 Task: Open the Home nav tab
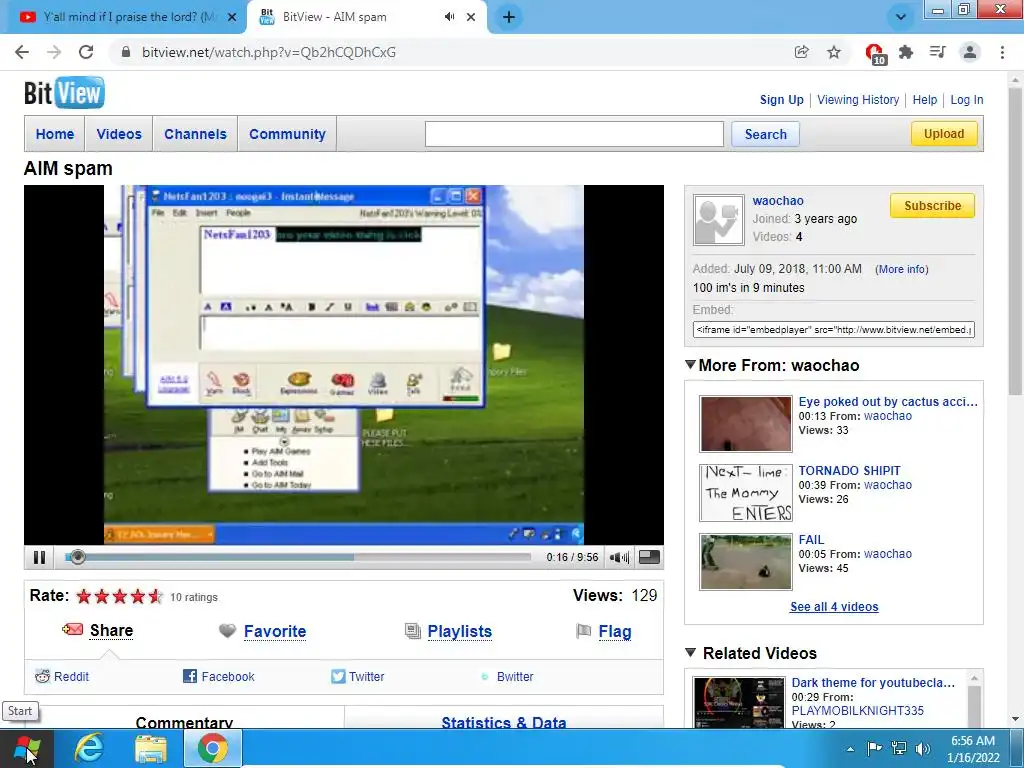tap(55, 134)
